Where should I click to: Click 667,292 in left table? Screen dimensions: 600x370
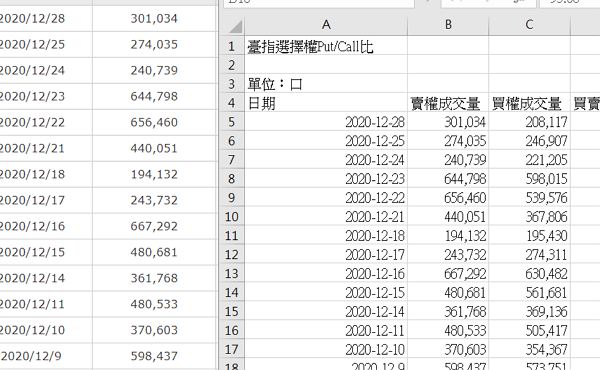[154, 226]
